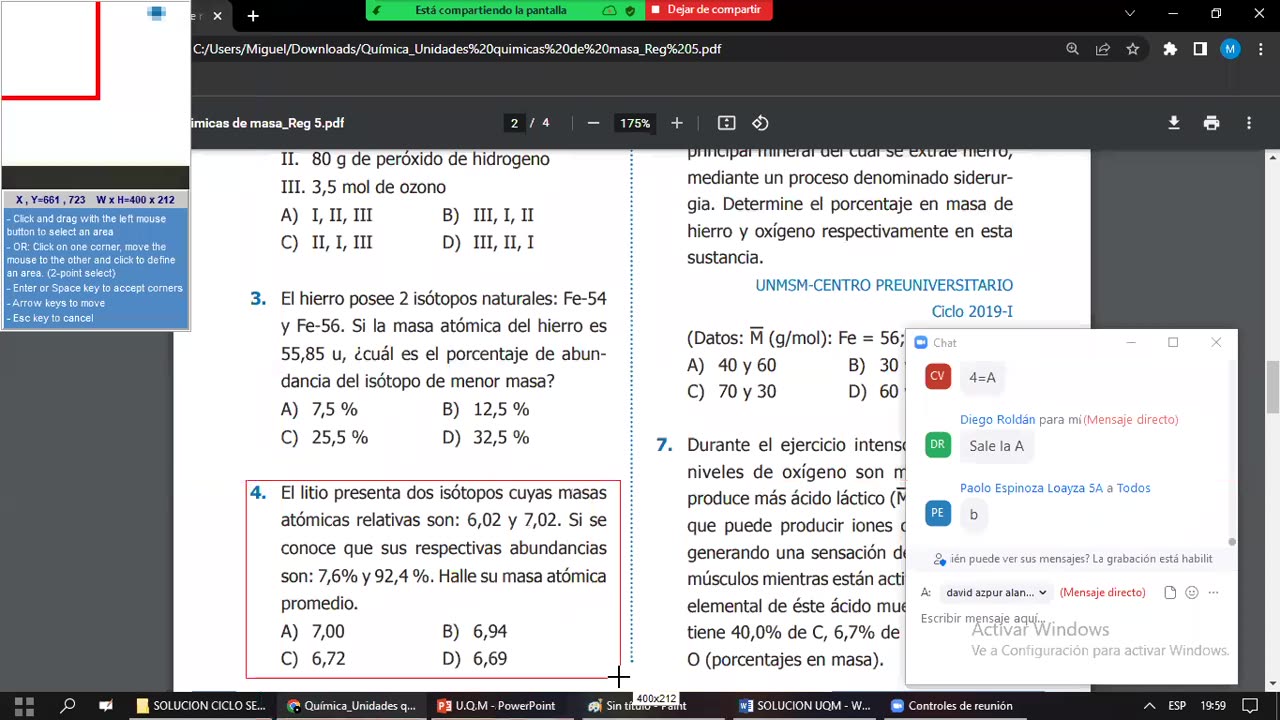Screen dimensions: 1280x720
Task: Switch to Química_Unidades Chrome taskbar item
Action: pyautogui.click(x=351, y=705)
